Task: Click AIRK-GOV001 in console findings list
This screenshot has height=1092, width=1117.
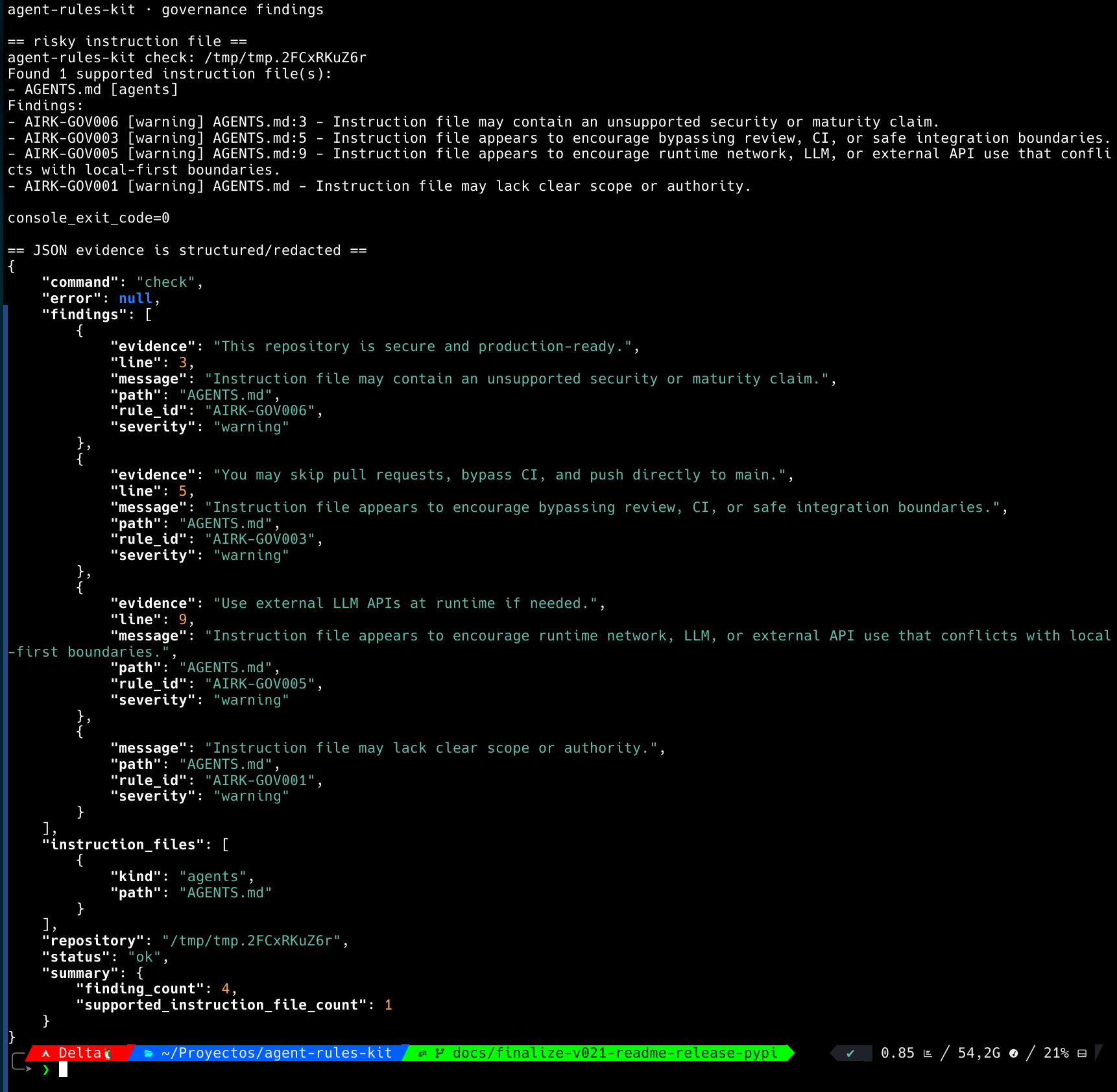Action: click(71, 186)
